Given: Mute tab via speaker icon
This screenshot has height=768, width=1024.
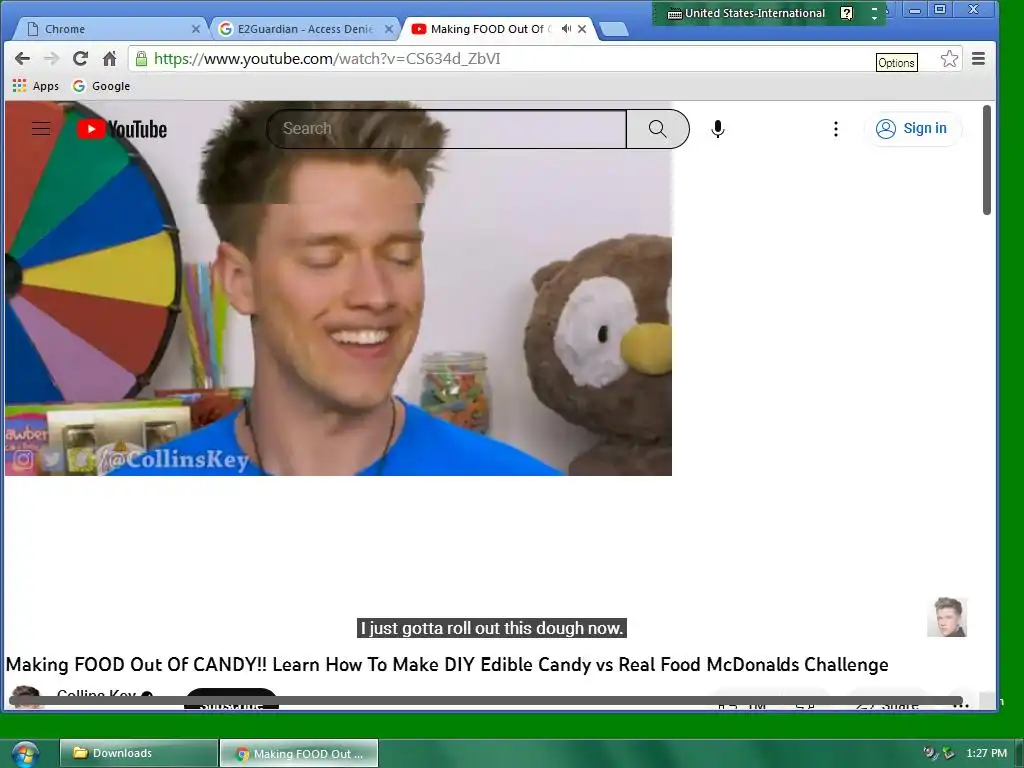Looking at the screenshot, I should (x=566, y=29).
